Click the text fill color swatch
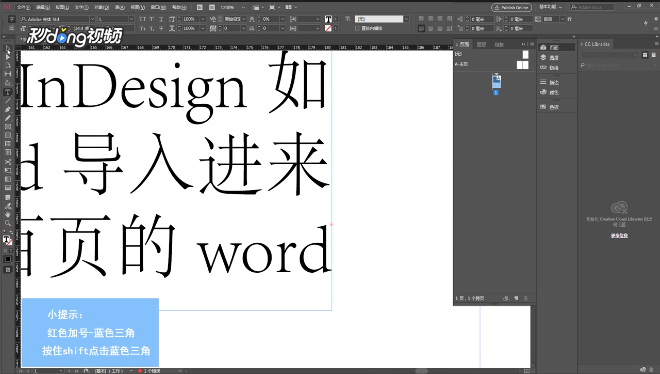 pyautogui.click(x=328, y=19)
